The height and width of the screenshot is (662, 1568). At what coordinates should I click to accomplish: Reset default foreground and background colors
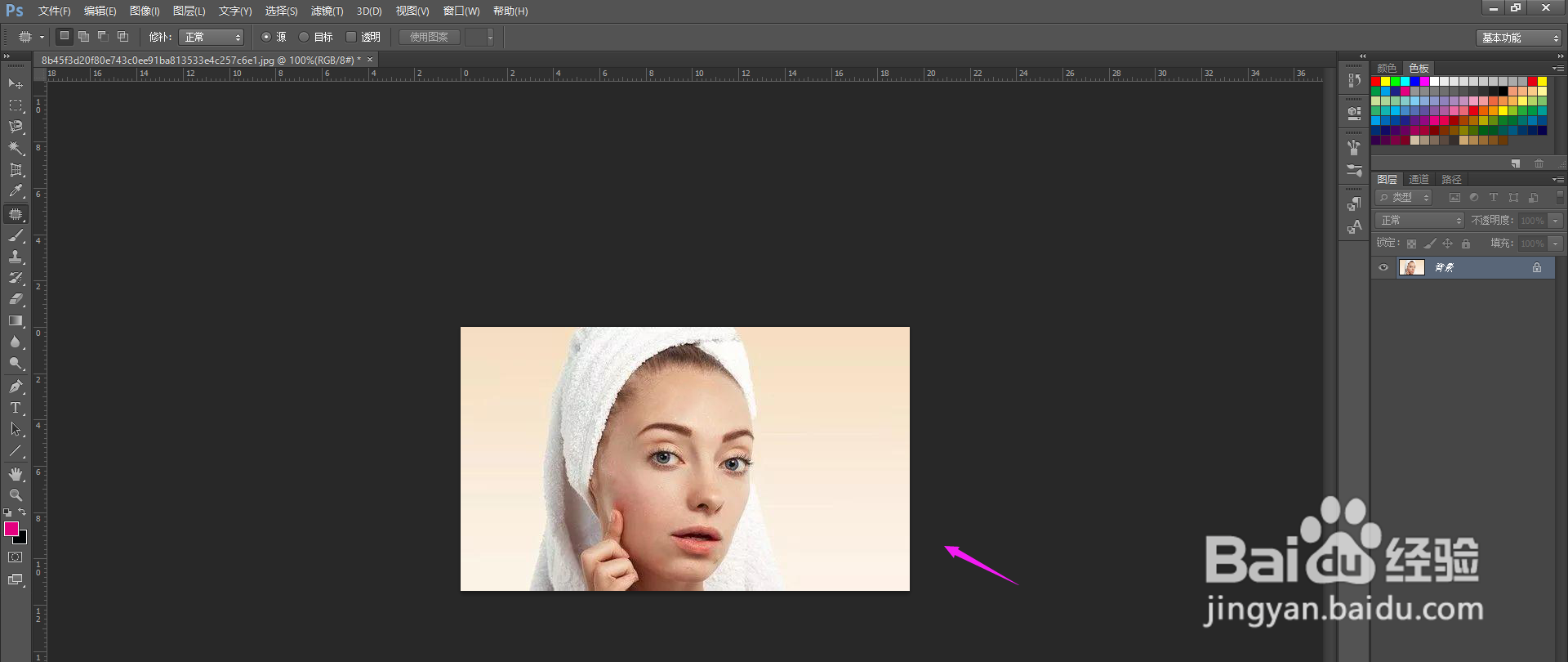coord(7,512)
